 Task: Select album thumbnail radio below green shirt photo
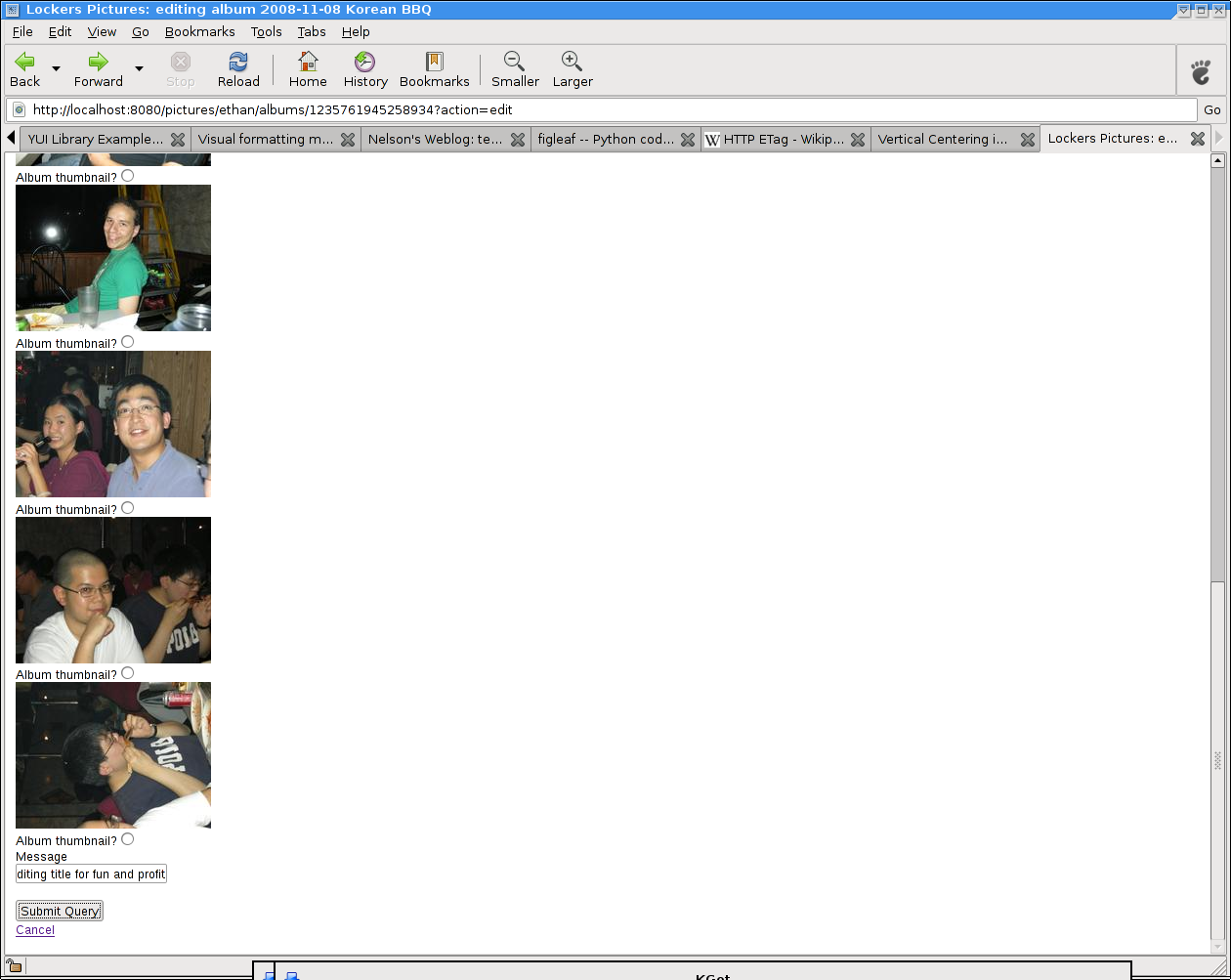click(x=128, y=342)
